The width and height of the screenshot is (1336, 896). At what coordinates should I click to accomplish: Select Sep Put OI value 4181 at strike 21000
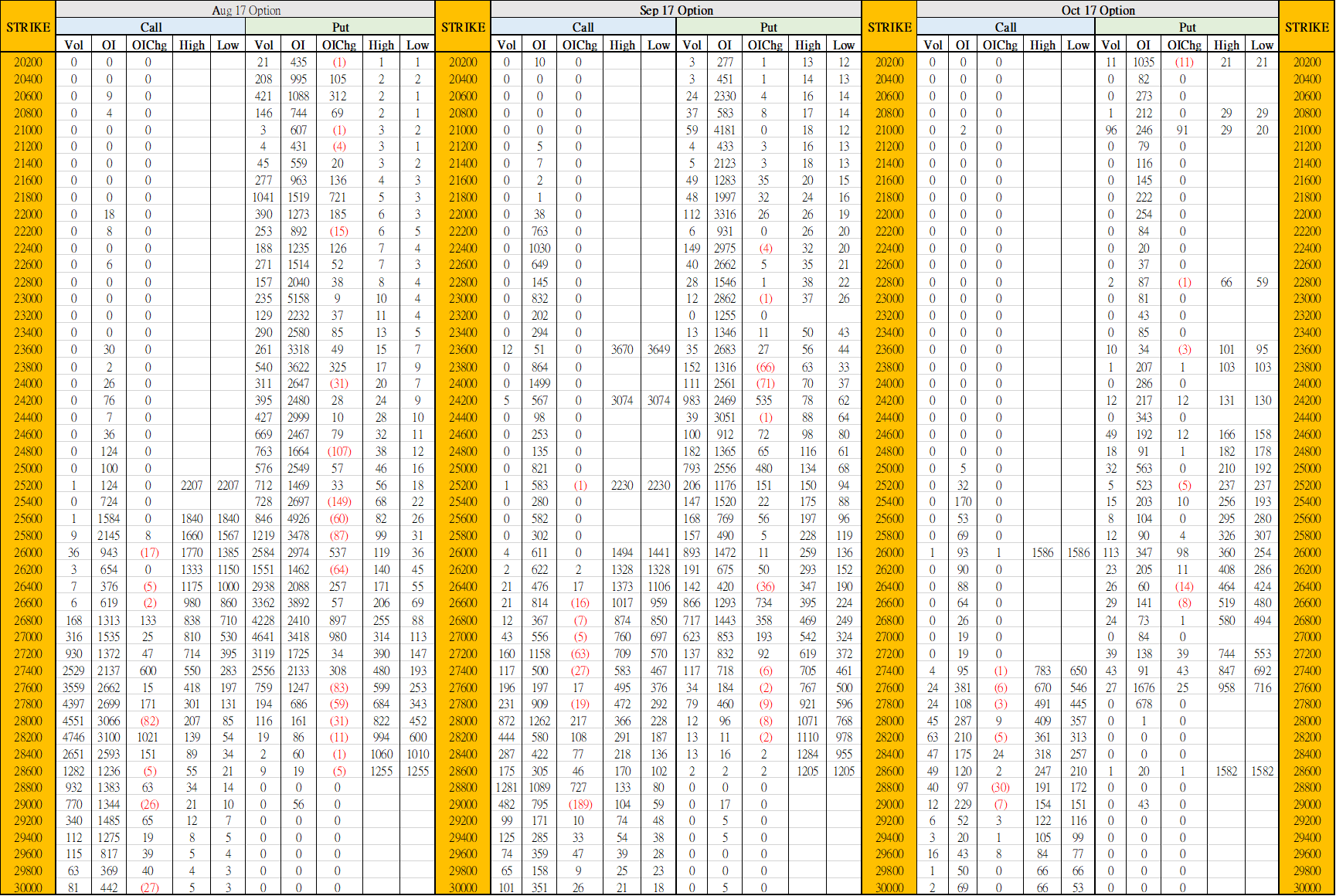pyautogui.click(x=725, y=130)
